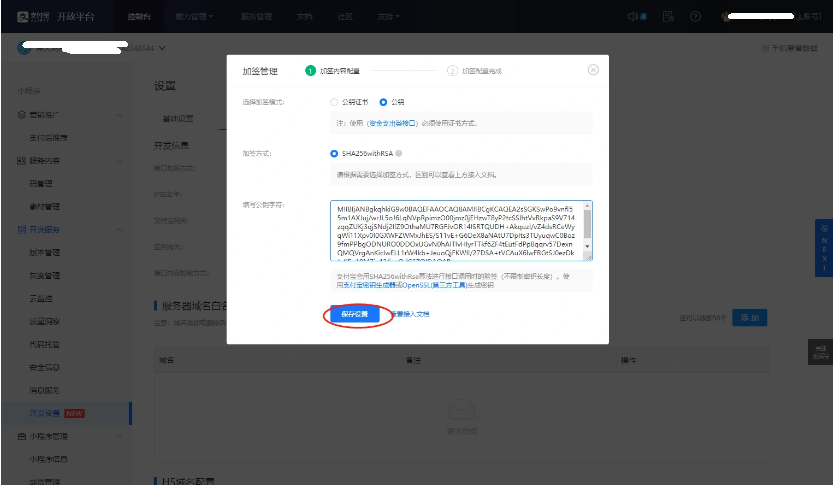Expand the app name dropdown chevron
The image size is (833, 485).
click(161, 48)
